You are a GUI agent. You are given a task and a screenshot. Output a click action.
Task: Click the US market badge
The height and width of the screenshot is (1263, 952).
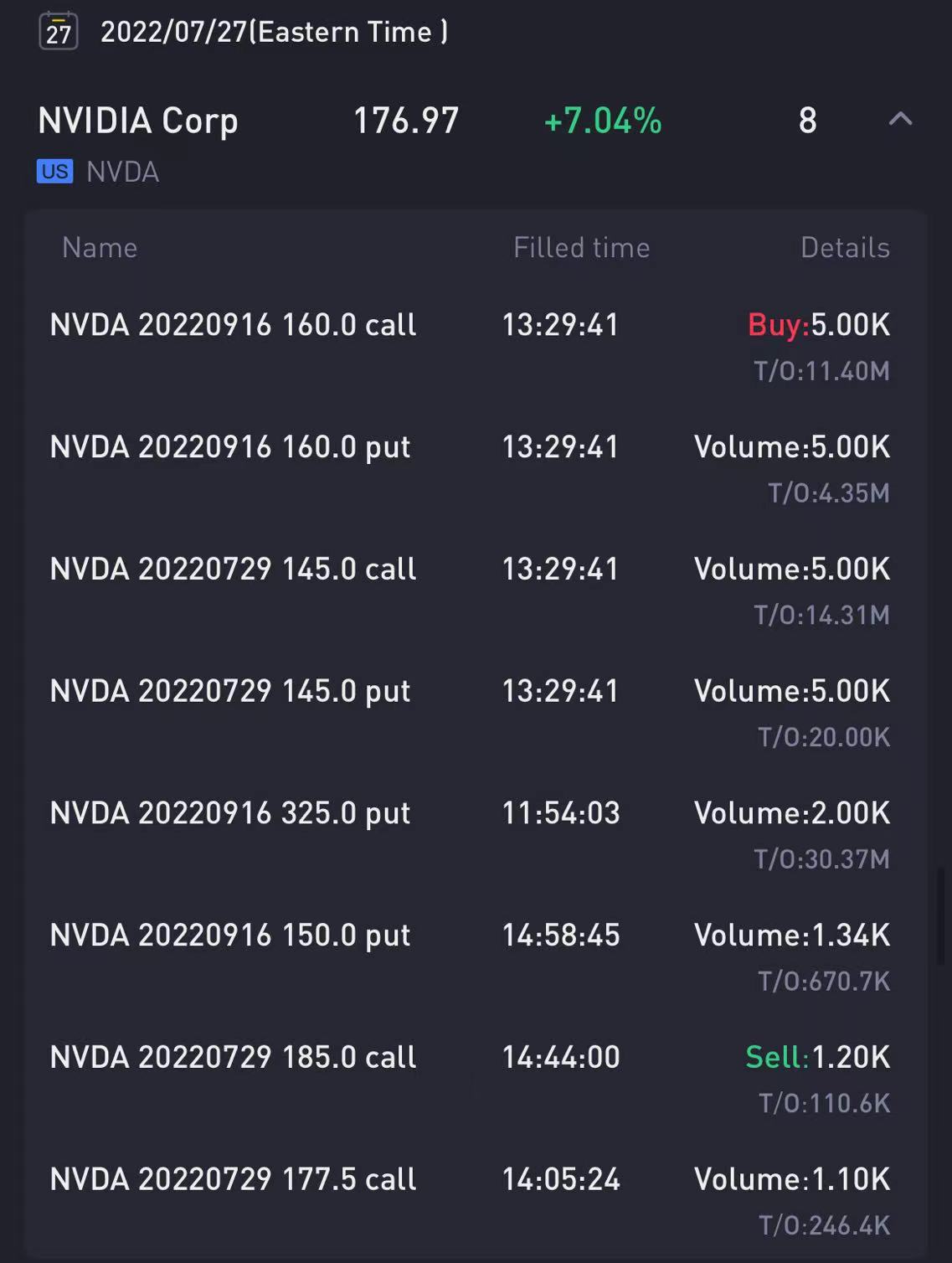(54, 172)
